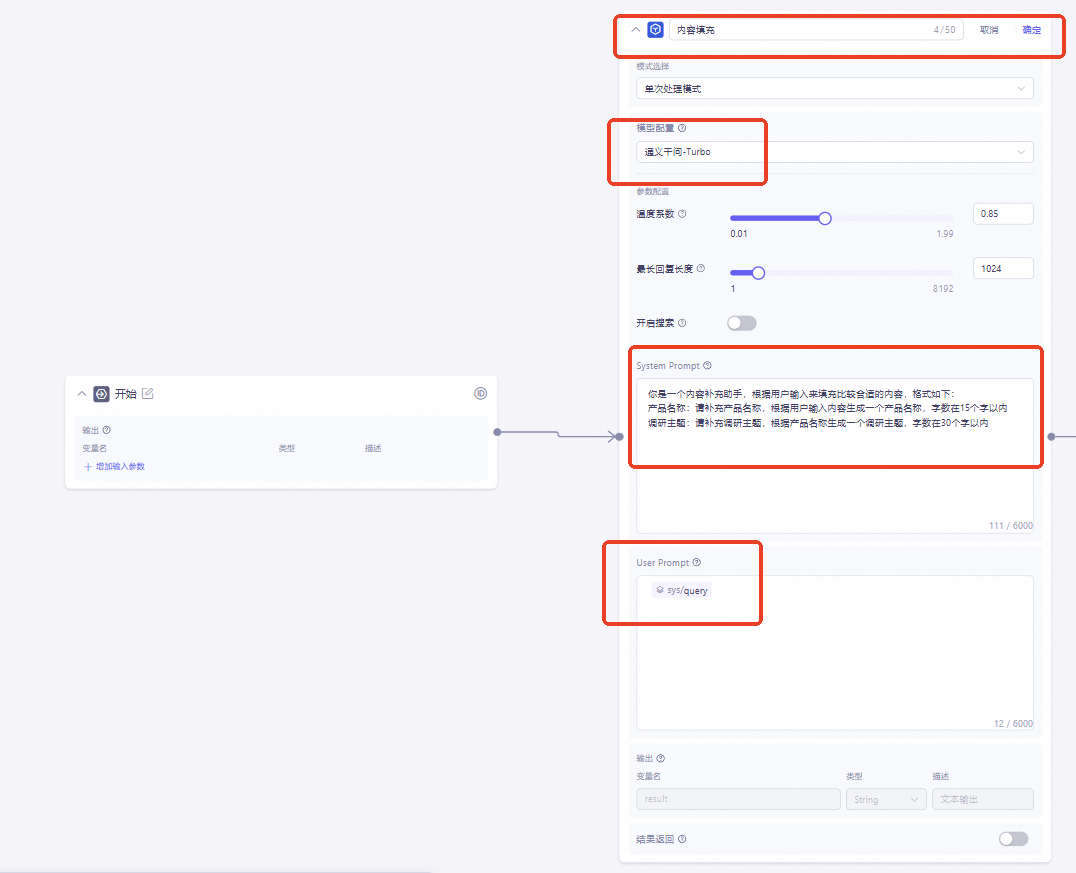Click the 参数配置 section label
Image resolution: width=1076 pixels, height=873 pixels.
pyautogui.click(x=653, y=191)
